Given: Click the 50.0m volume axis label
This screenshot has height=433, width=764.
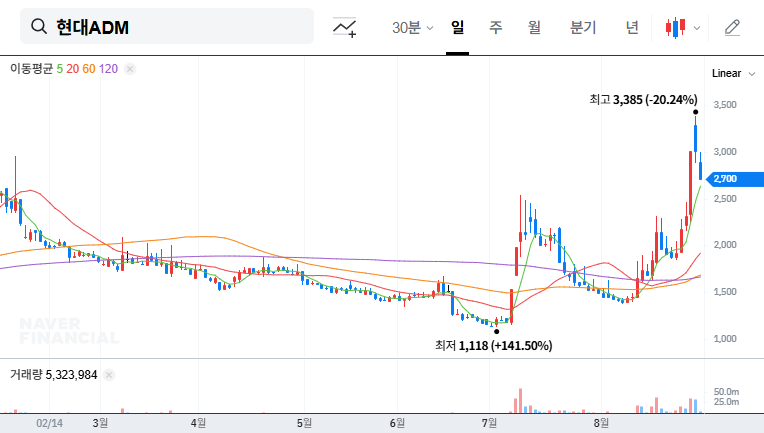Looking at the screenshot, I should (726, 392).
